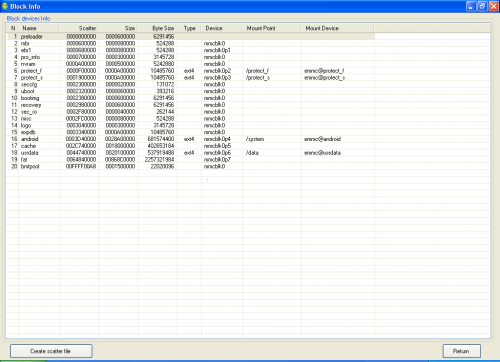Click the Return button

[x=461, y=351]
